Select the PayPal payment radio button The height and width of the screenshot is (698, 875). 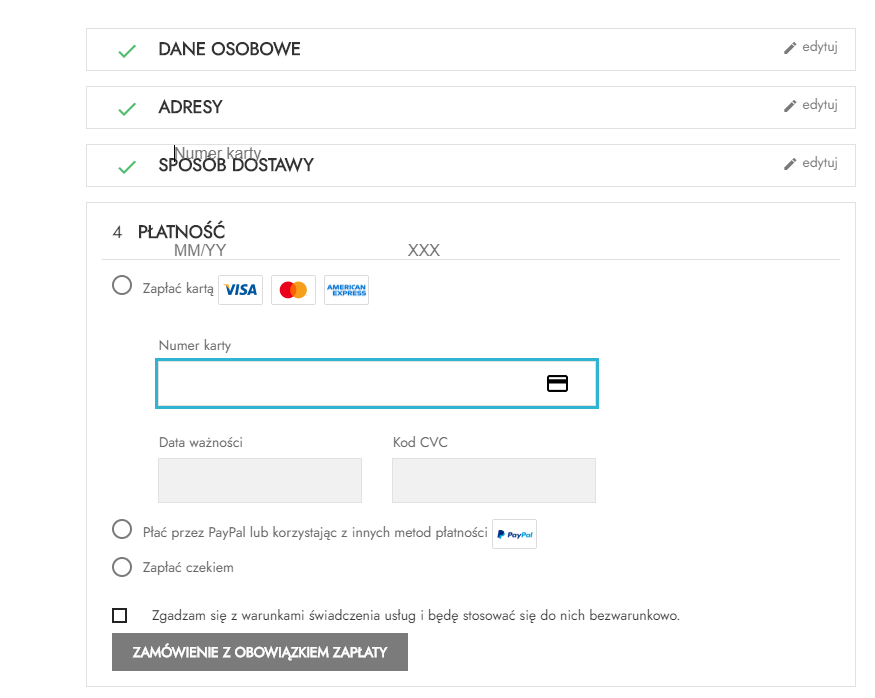click(x=122, y=529)
